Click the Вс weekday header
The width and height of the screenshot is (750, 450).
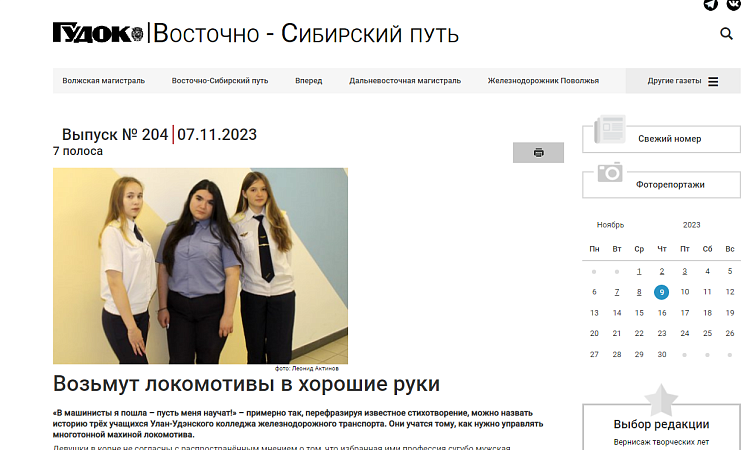(730, 249)
